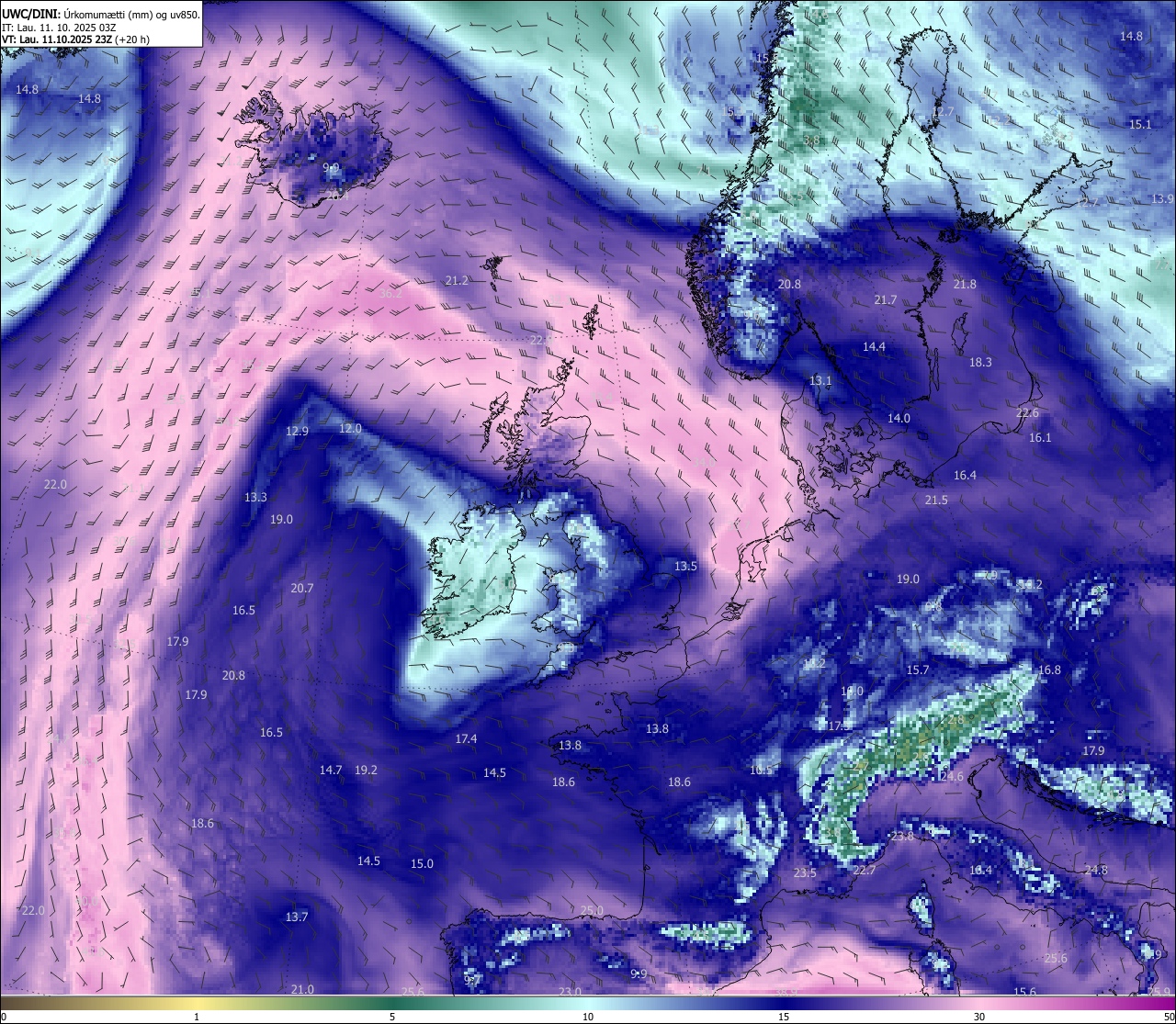Click the color scale tick labeled 50
Image resolution: width=1176 pixels, height=1024 pixels.
pyautogui.click(x=1169, y=1017)
